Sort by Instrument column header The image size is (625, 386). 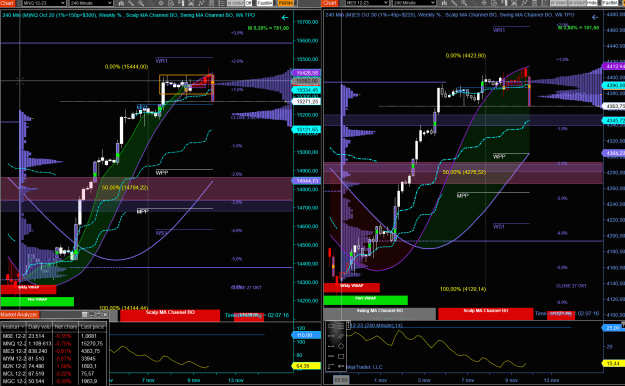click(x=13, y=327)
